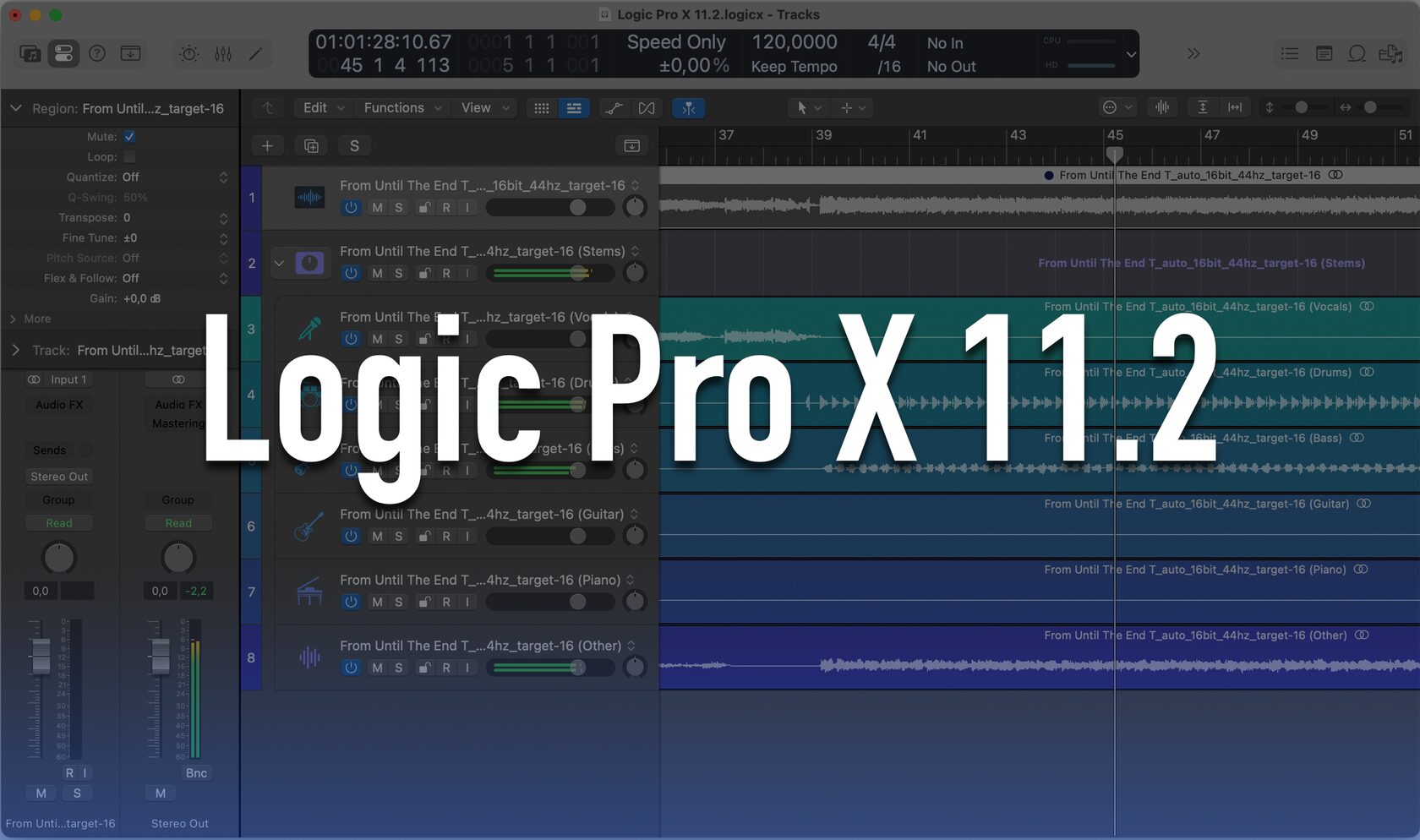
Task: Click the add track plus button
Action: [x=267, y=146]
